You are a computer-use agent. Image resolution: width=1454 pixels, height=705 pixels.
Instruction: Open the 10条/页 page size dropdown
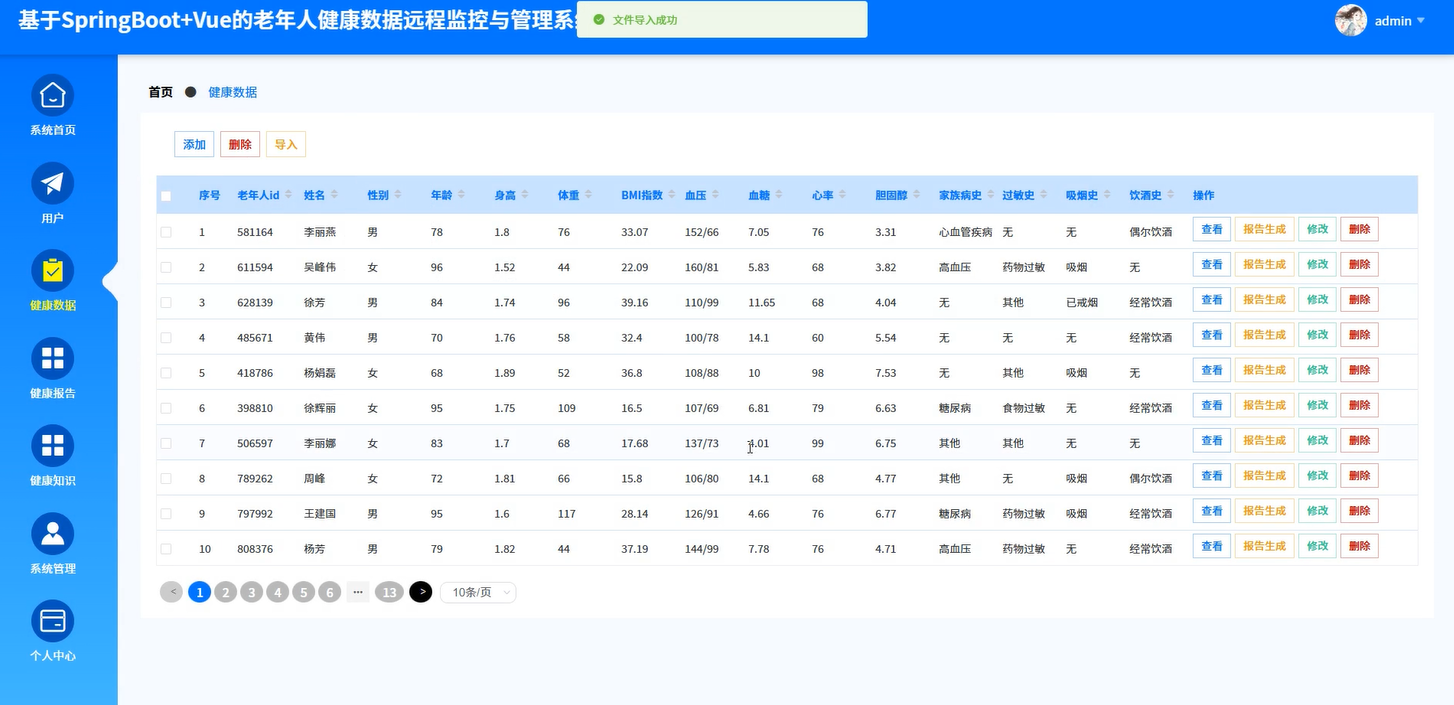click(x=478, y=592)
